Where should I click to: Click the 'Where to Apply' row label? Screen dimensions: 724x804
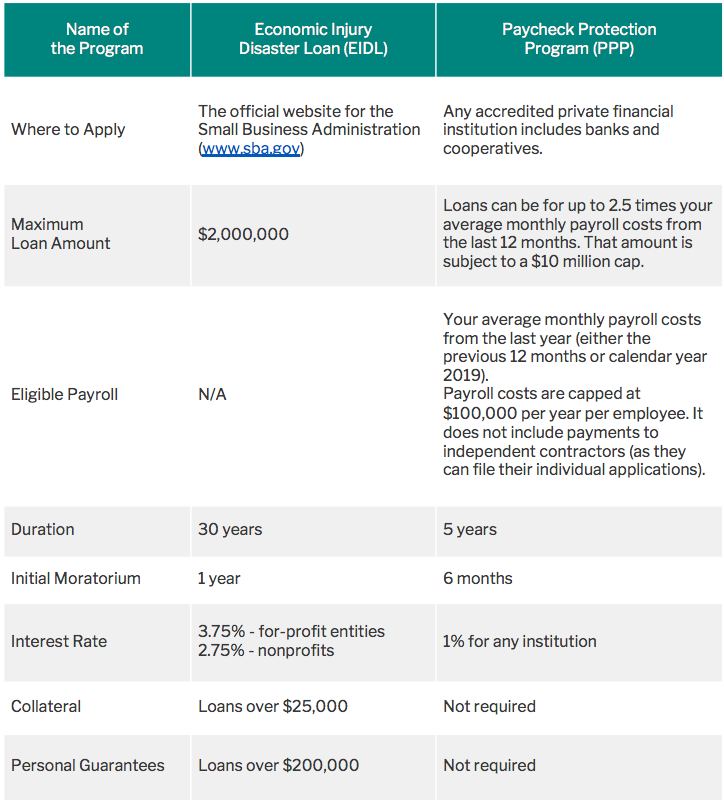[68, 130]
